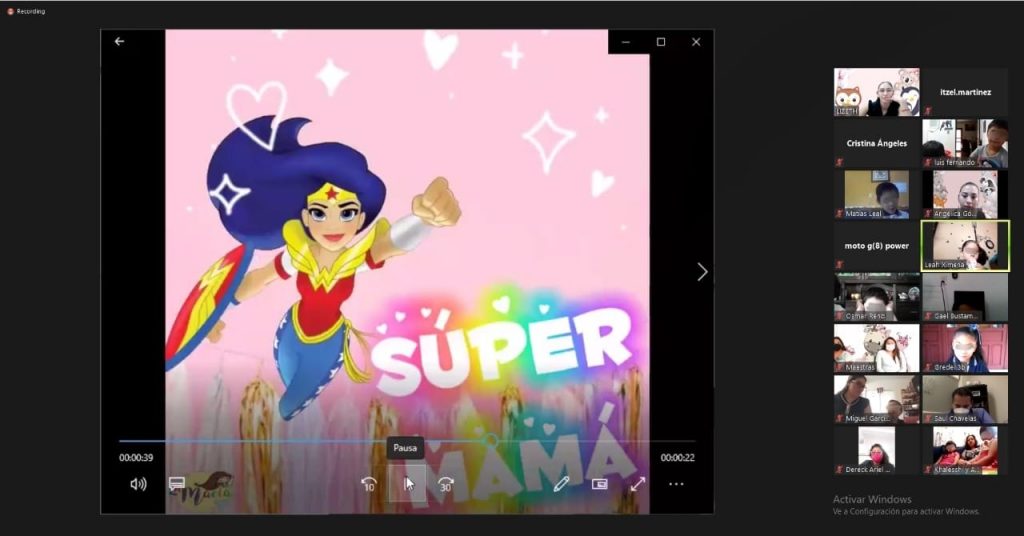The image size is (1024, 536).
Task: Open the volume control speaker icon
Action: 138,484
